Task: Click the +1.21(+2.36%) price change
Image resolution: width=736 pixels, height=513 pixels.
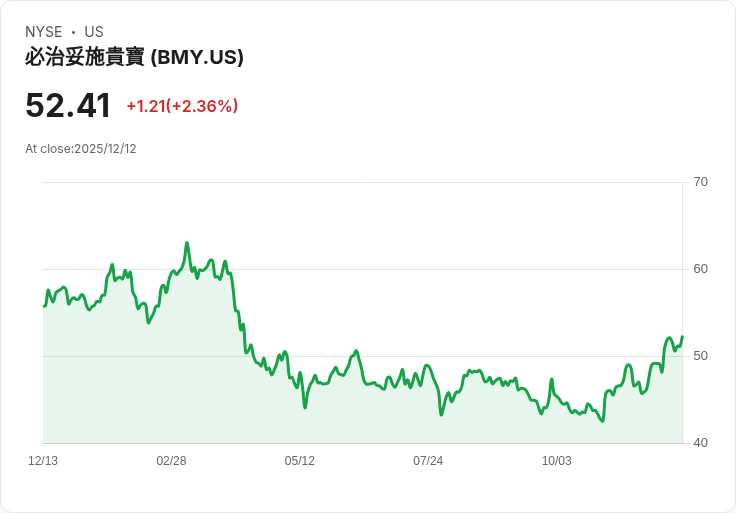Action: tap(182, 106)
